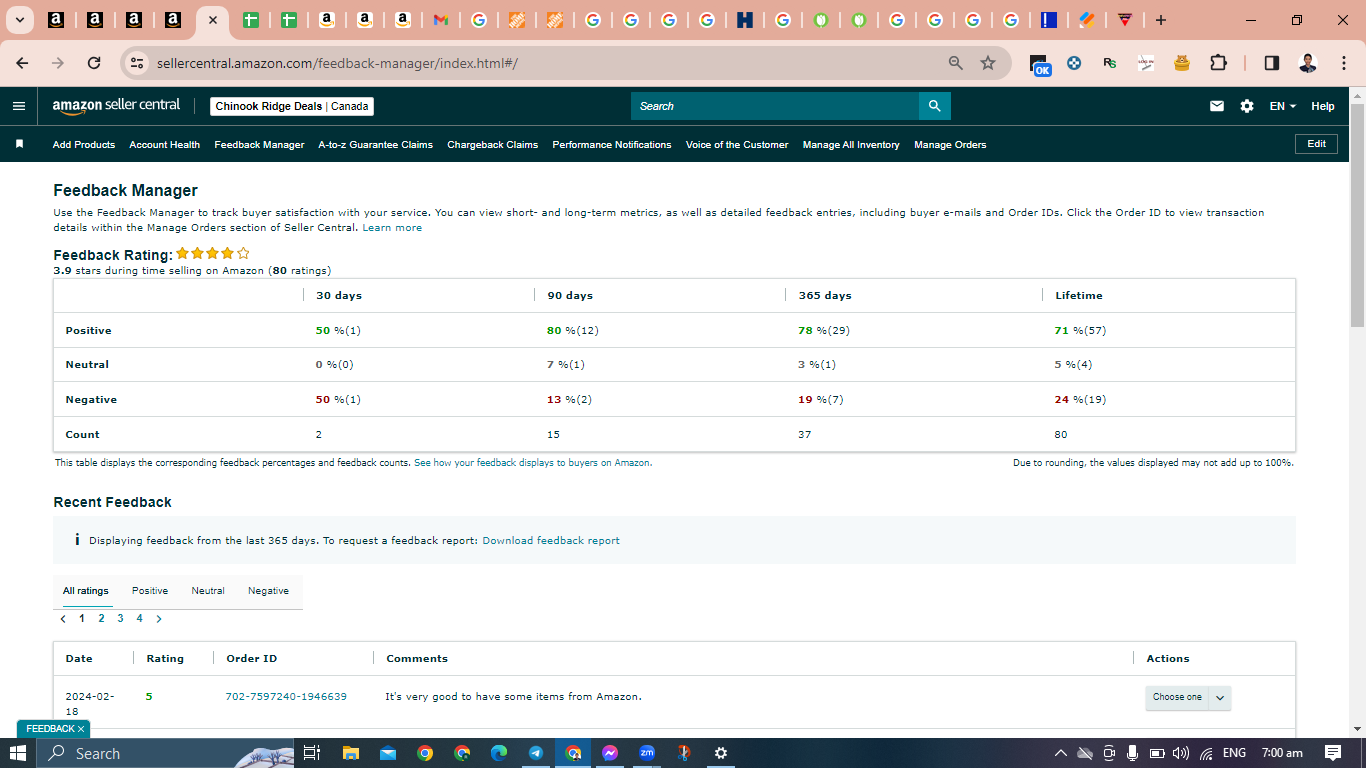This screenshot has width=1366, height=768.
Task: Click the Edit button in nav bar
Action: click(x=1316, y=144)
